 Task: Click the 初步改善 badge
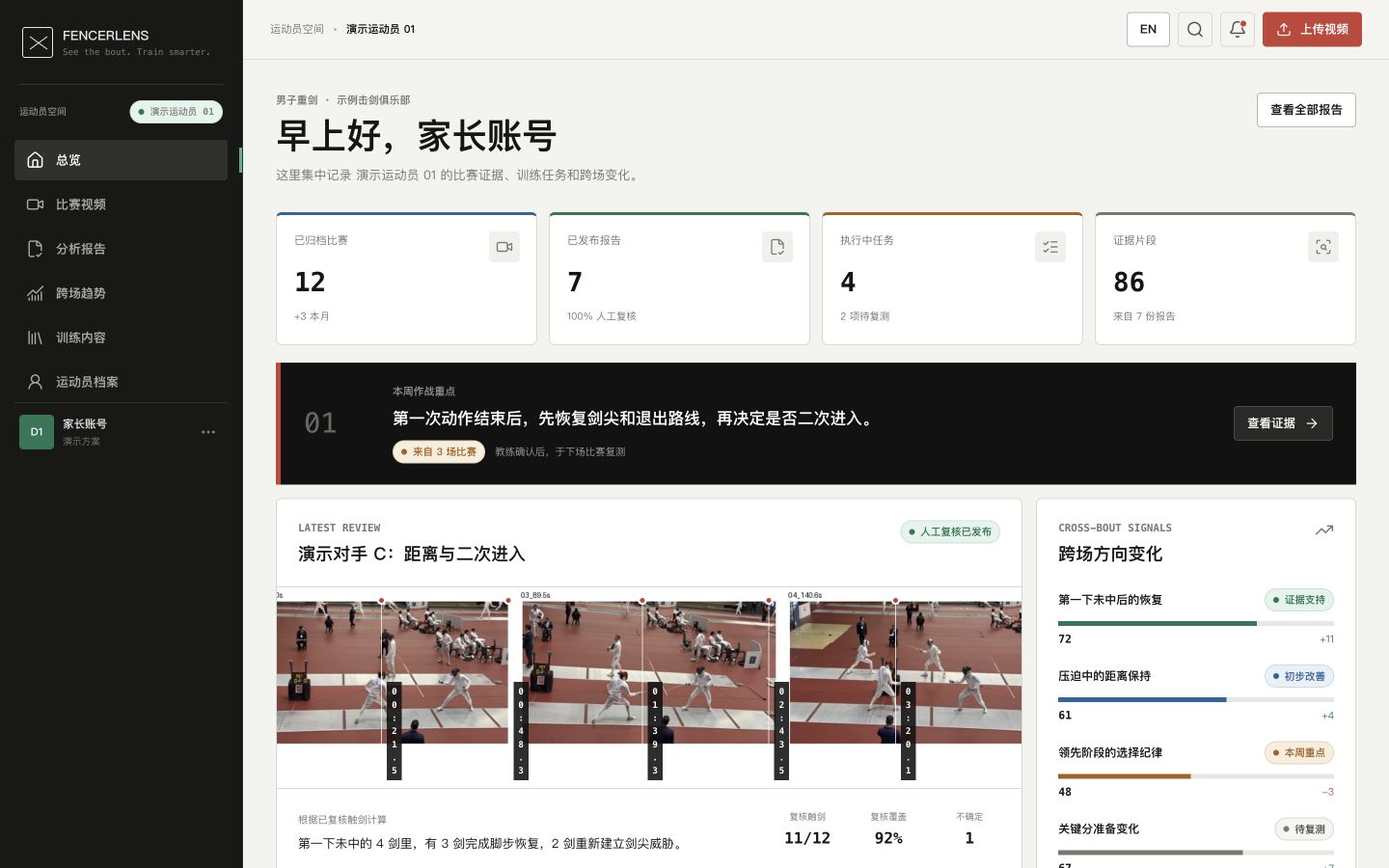[x=1299, y=676]
